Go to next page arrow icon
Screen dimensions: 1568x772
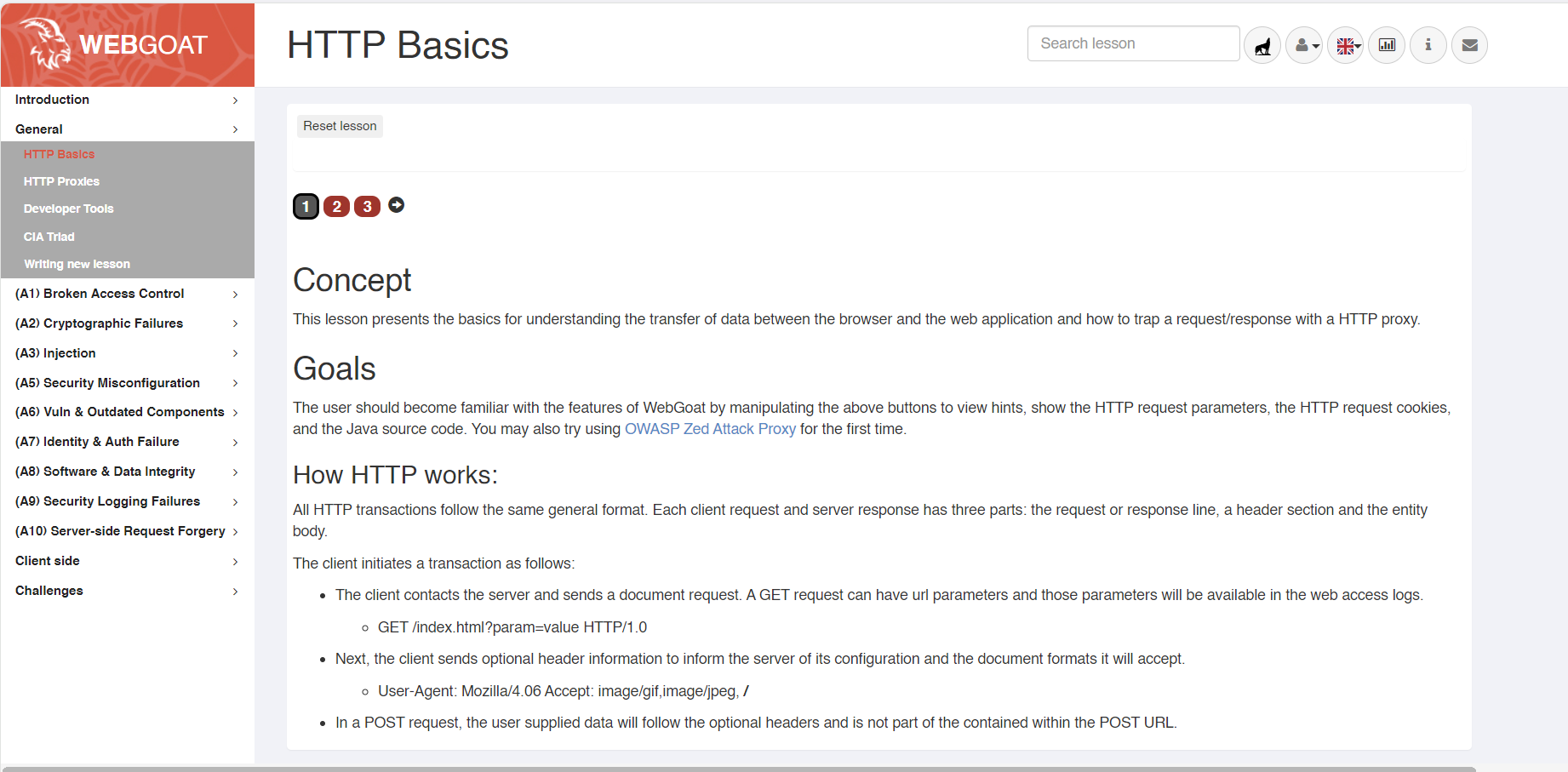pyautogui.click(x=397, y=205)
